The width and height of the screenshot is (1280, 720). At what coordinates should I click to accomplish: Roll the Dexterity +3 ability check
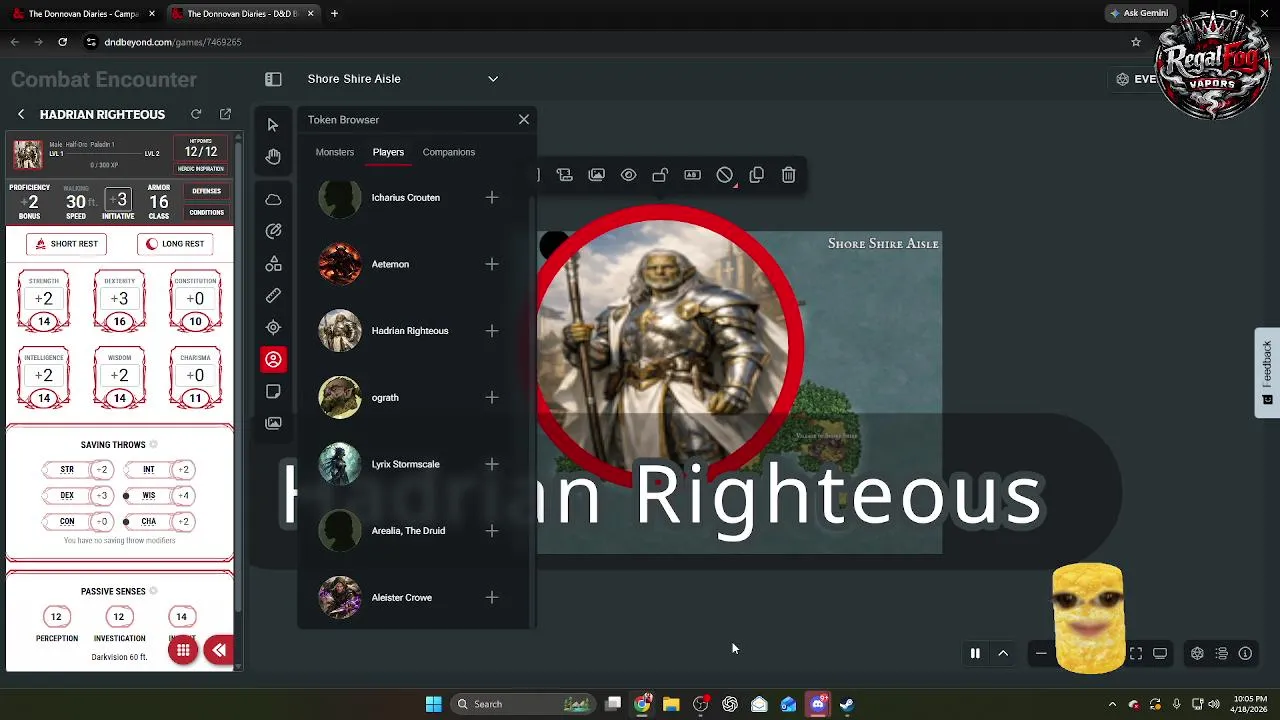[x=119, y=299]
